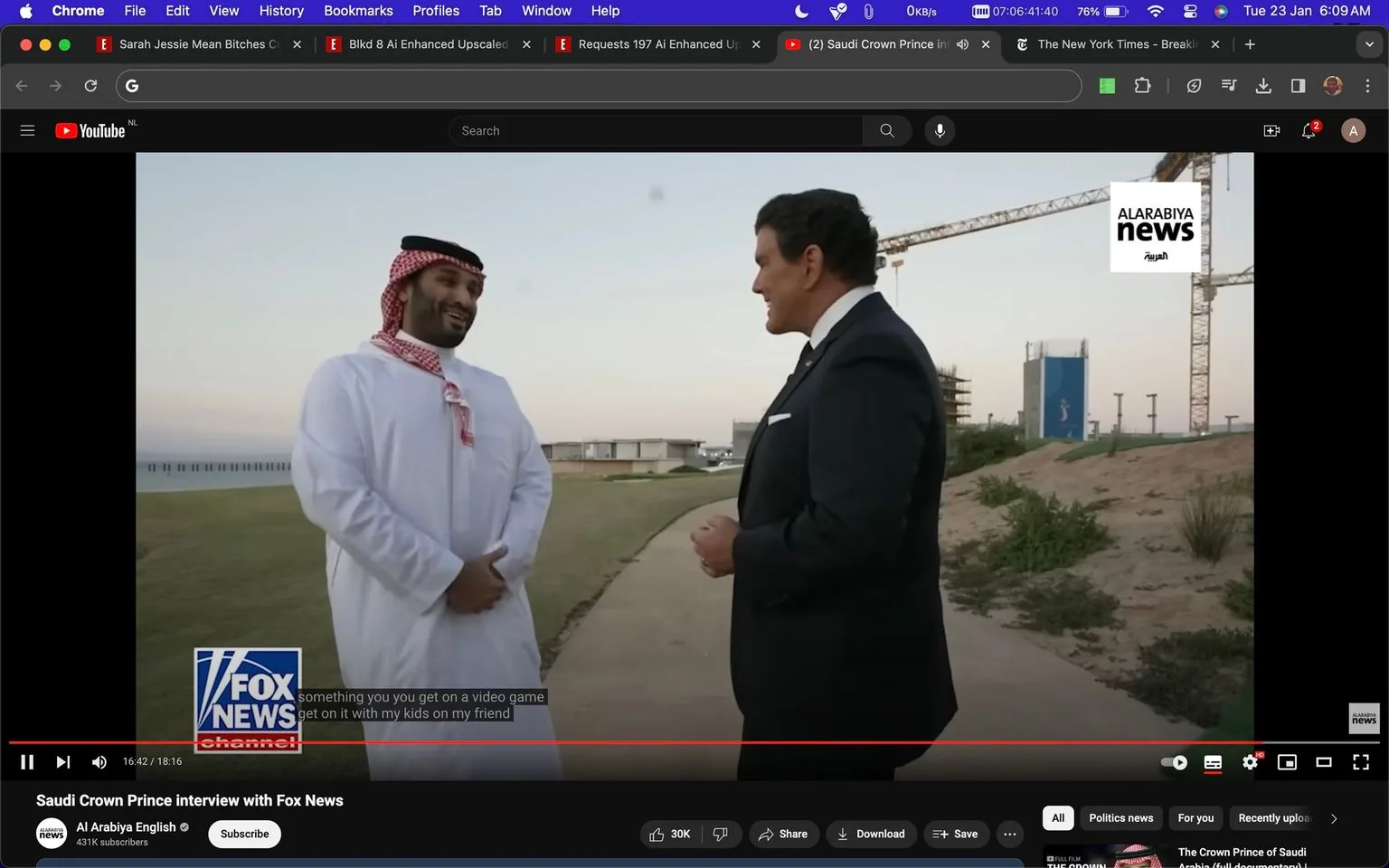This screenshot has width=1389, height=868.
Task: Click the Download button below the video
Action: coord(870,834)
